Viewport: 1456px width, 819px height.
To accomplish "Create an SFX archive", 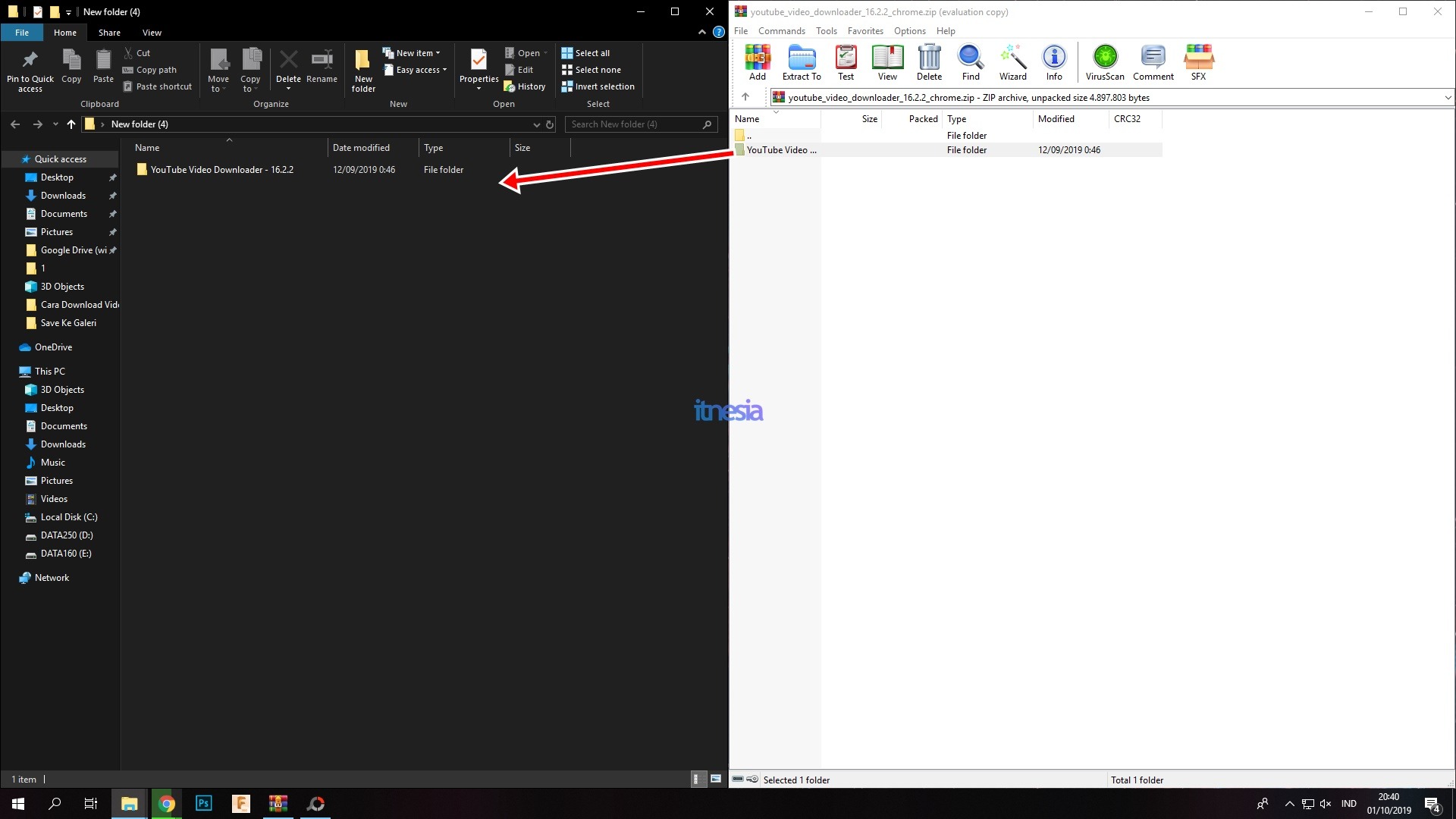I will point(1197,63).
